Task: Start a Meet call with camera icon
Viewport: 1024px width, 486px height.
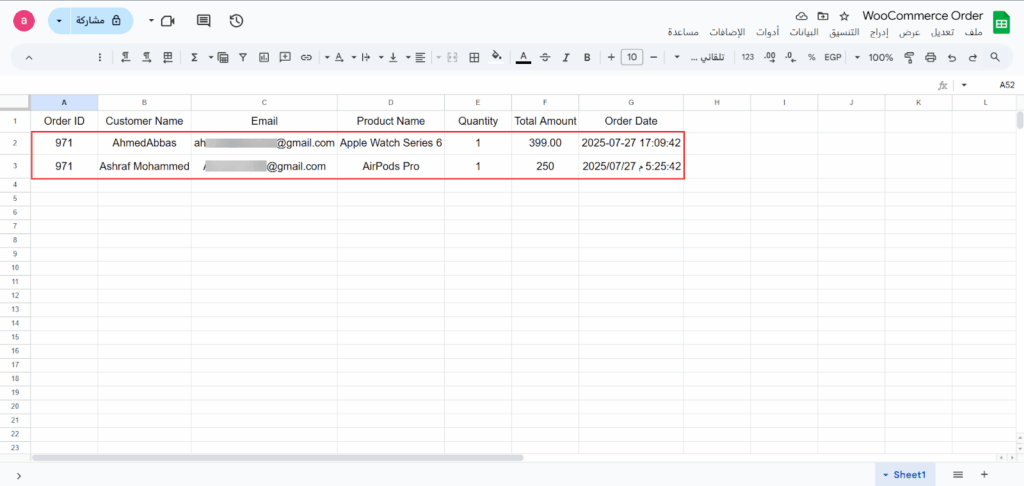Action: tap(168, 21)
